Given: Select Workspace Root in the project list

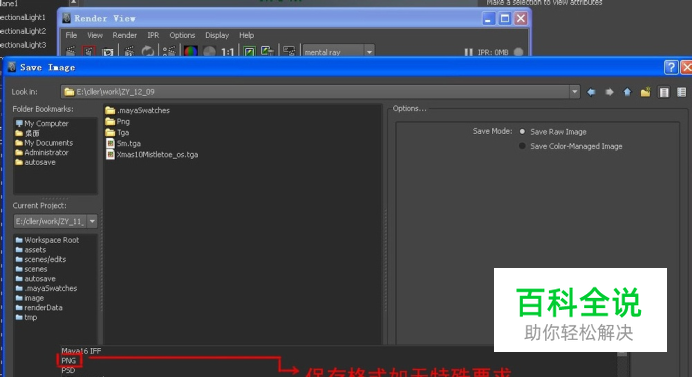Looking at the screenshot, I should [x=47, y=240].
